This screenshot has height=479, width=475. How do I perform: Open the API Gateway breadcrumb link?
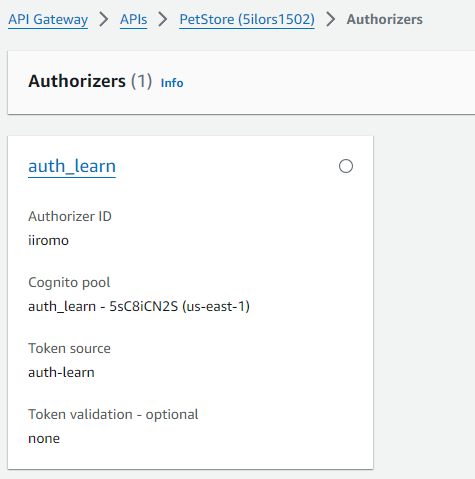48,19
